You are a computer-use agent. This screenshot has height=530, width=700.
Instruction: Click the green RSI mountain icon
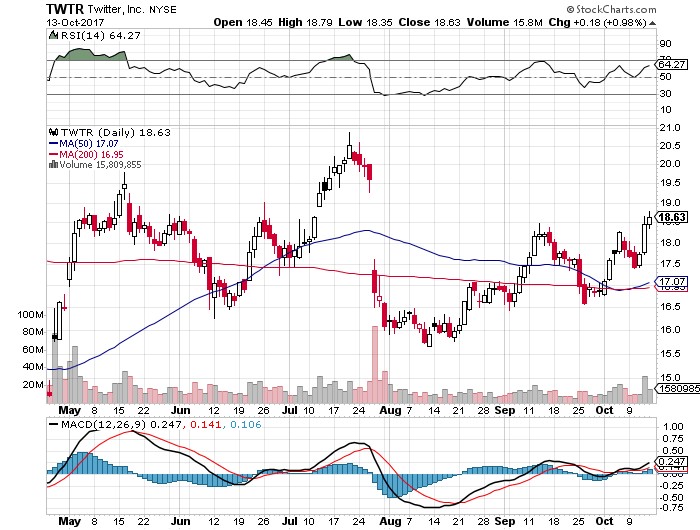click(x=53, y=35)
